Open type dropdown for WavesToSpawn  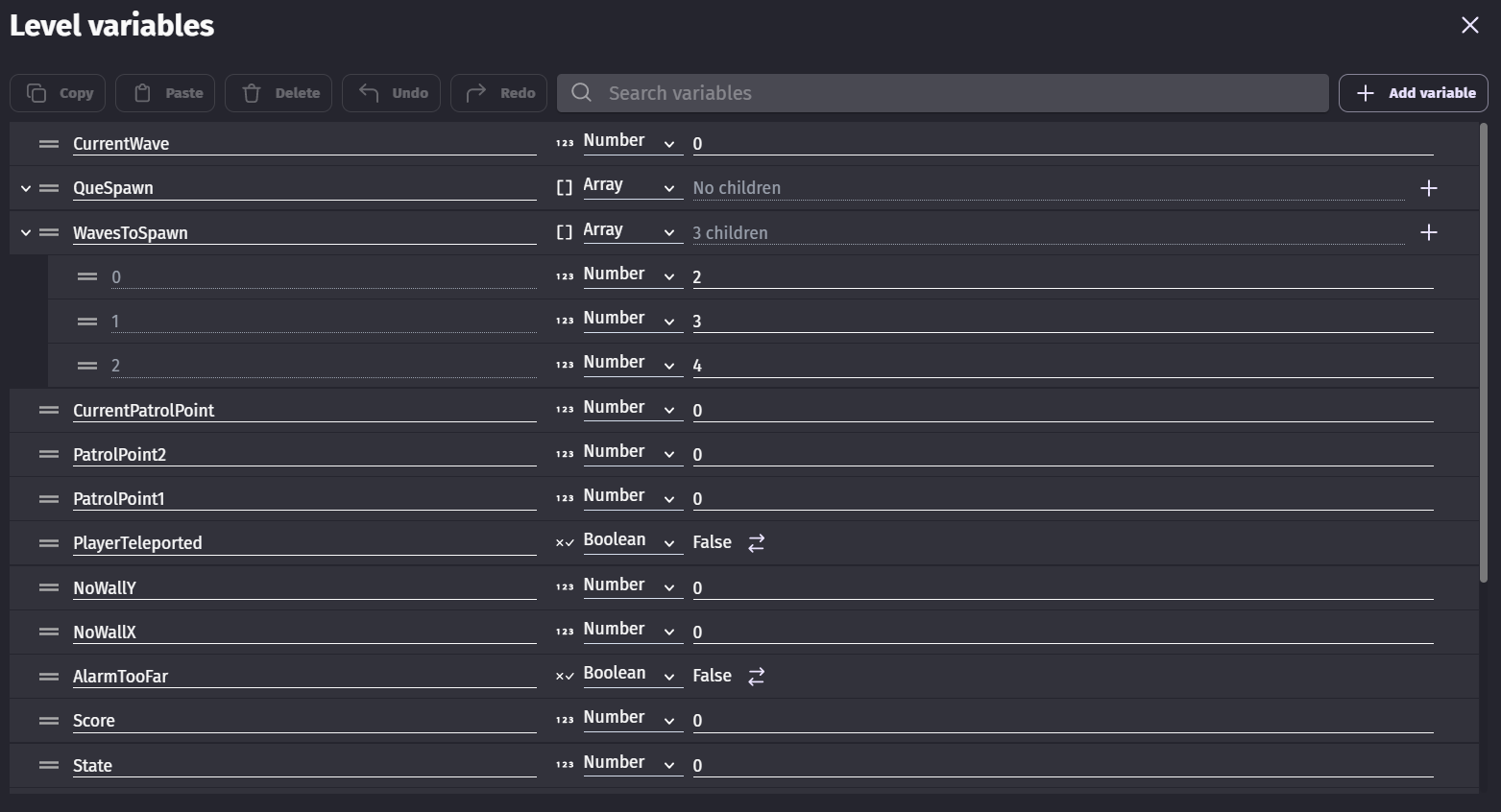[x=629, y=231]
